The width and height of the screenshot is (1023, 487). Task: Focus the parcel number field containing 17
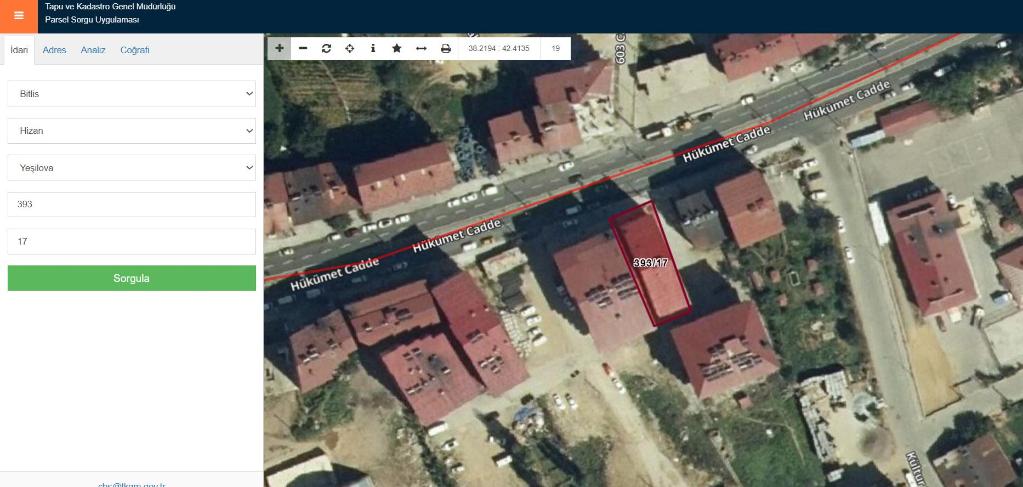(131, 241)
